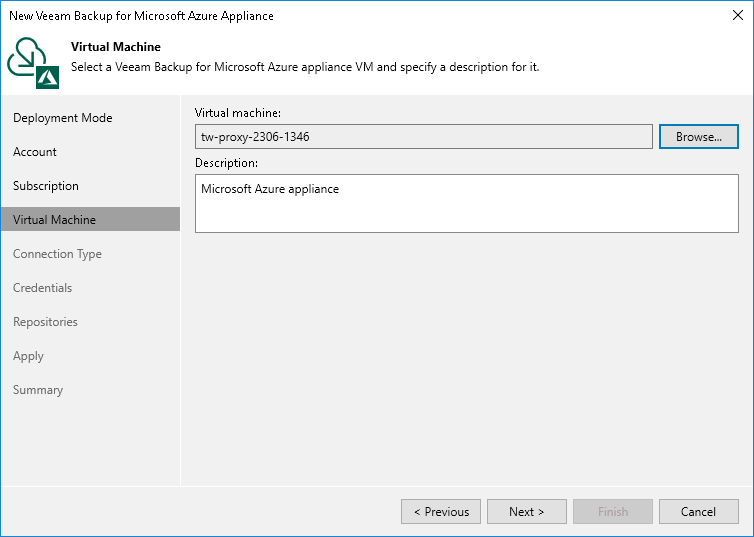Open the Credentials step in sidebar
Image resolution: width=754 pixels, height=537 pixels.
42,288
